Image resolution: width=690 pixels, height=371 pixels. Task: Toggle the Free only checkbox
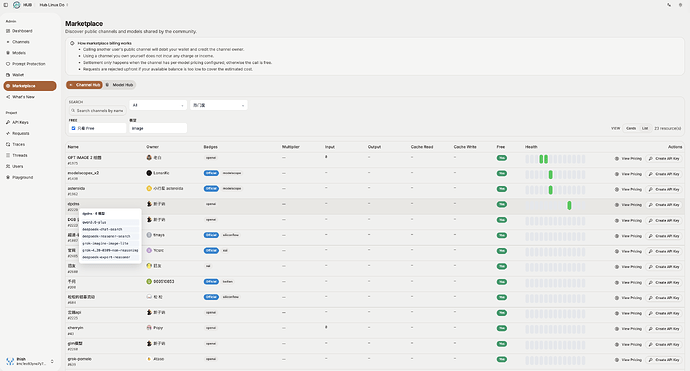tap(73, 129)
